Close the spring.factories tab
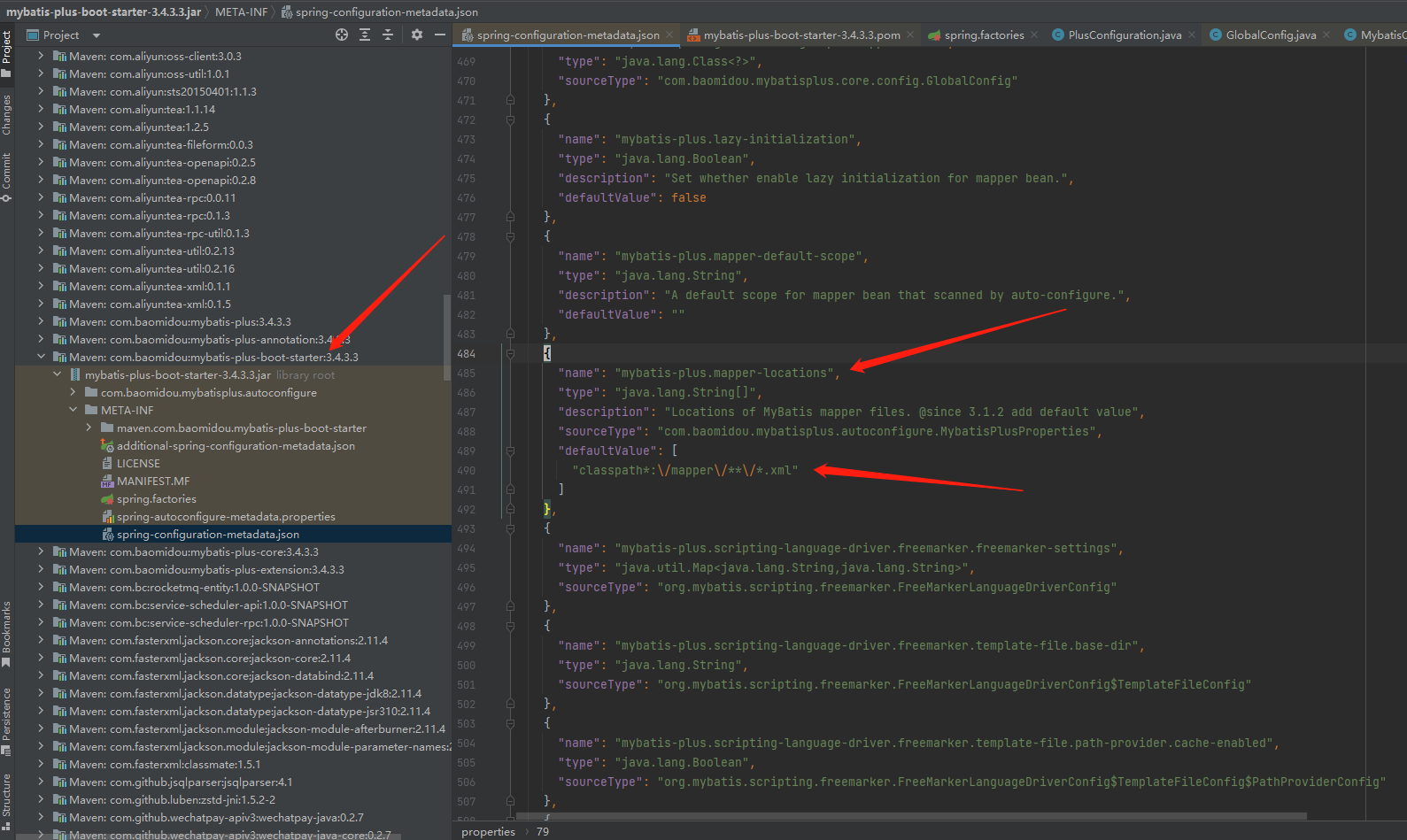1407x840 pixels. pyautogui.click(x=1034, y=35)
